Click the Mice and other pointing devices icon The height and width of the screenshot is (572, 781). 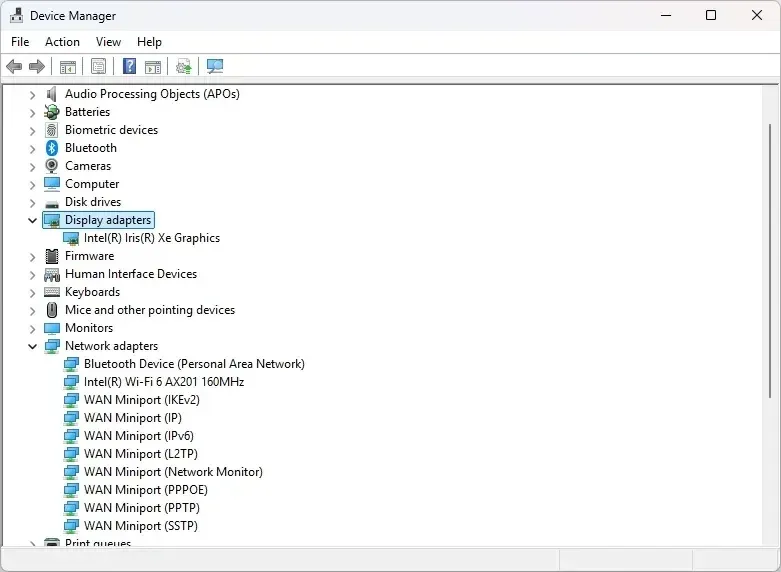click(x=52, y=310)
